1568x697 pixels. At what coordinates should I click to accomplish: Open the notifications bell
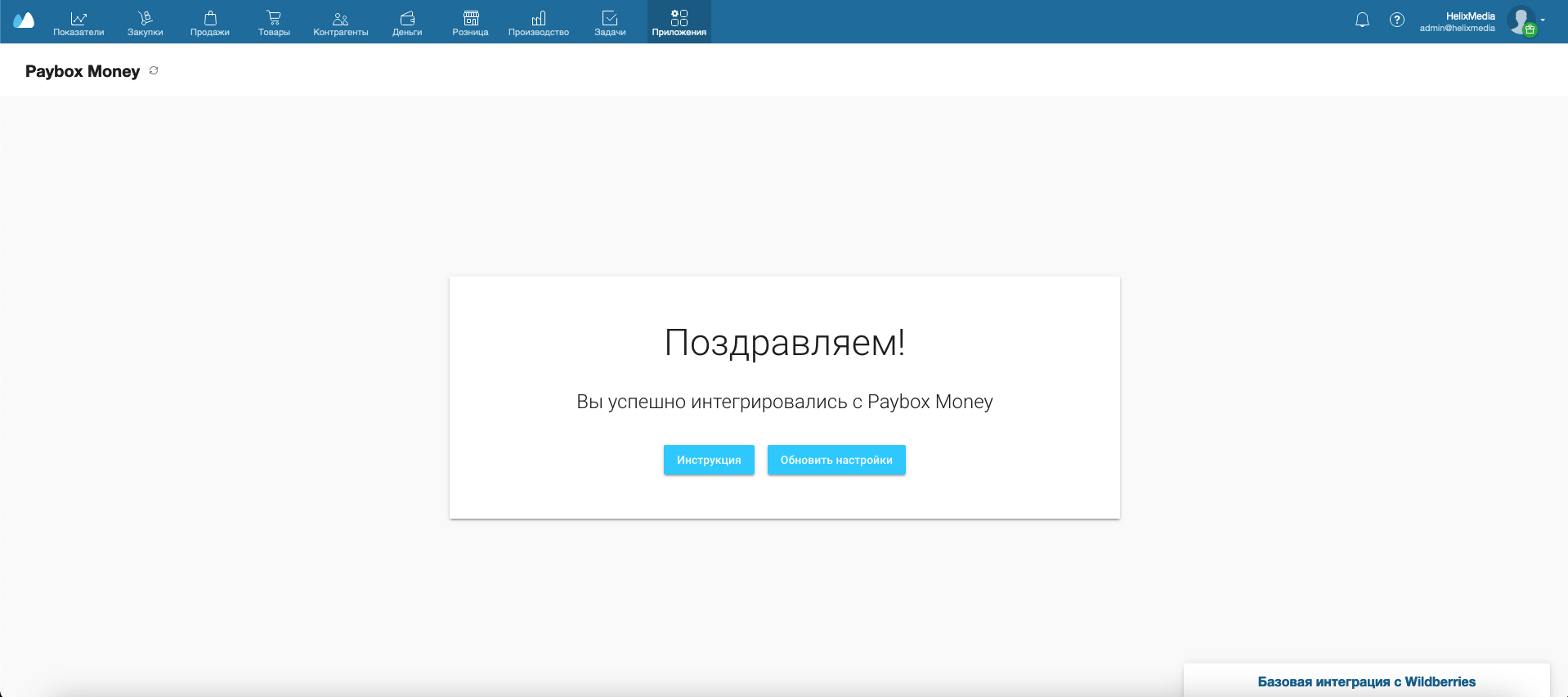[1362, 20]
